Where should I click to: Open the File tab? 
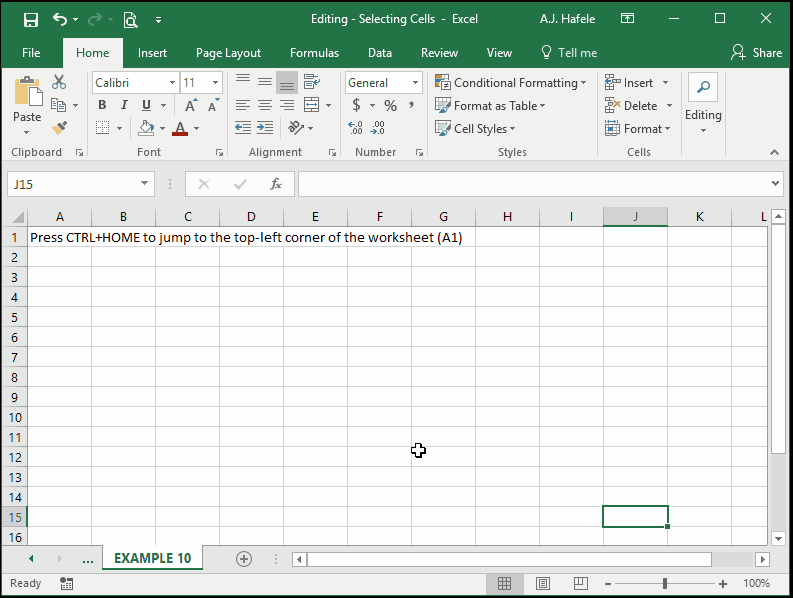coord(31,53)
